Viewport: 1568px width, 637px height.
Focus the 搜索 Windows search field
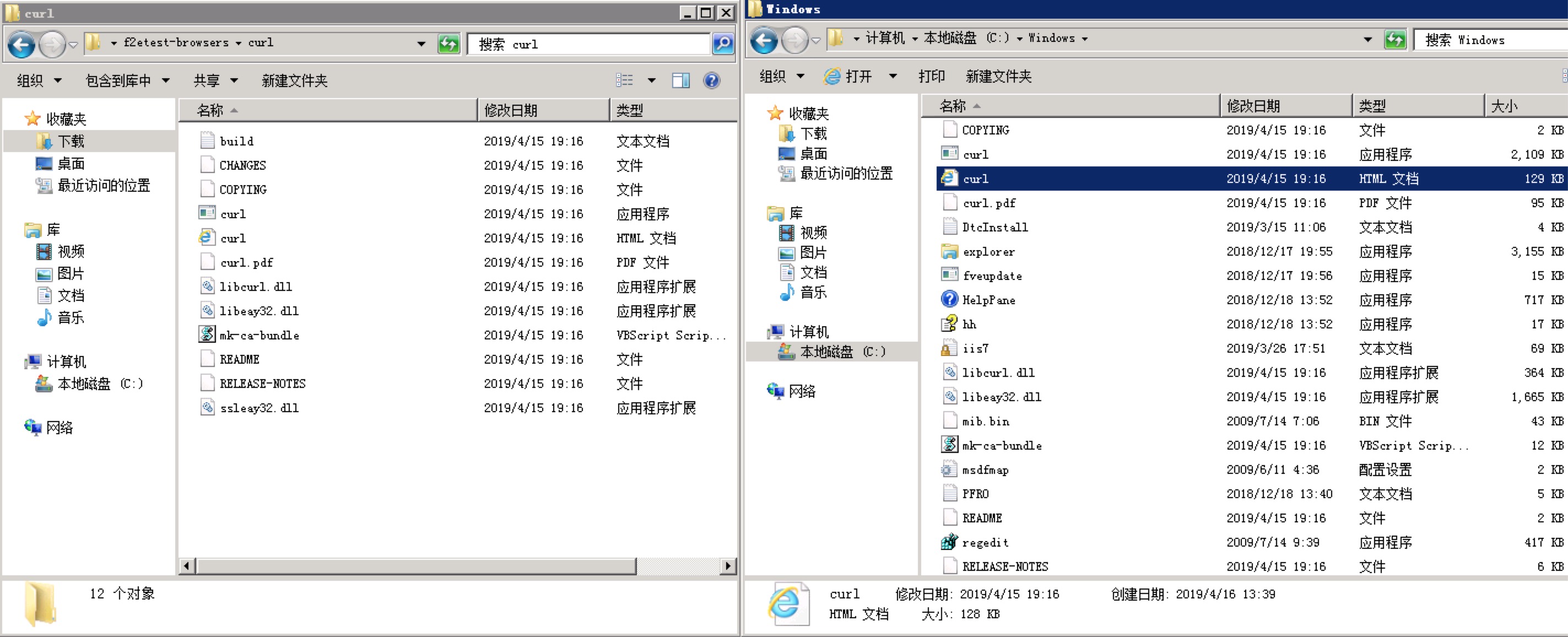[x=1491, y=40]
